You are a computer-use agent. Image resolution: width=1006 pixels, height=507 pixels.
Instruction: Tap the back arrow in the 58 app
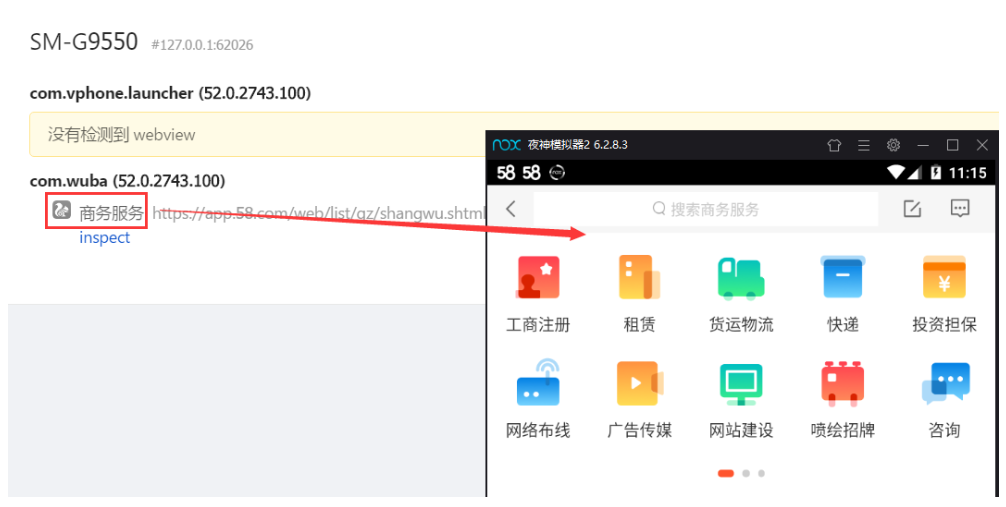pyautogui.click(x=511, y=209)
